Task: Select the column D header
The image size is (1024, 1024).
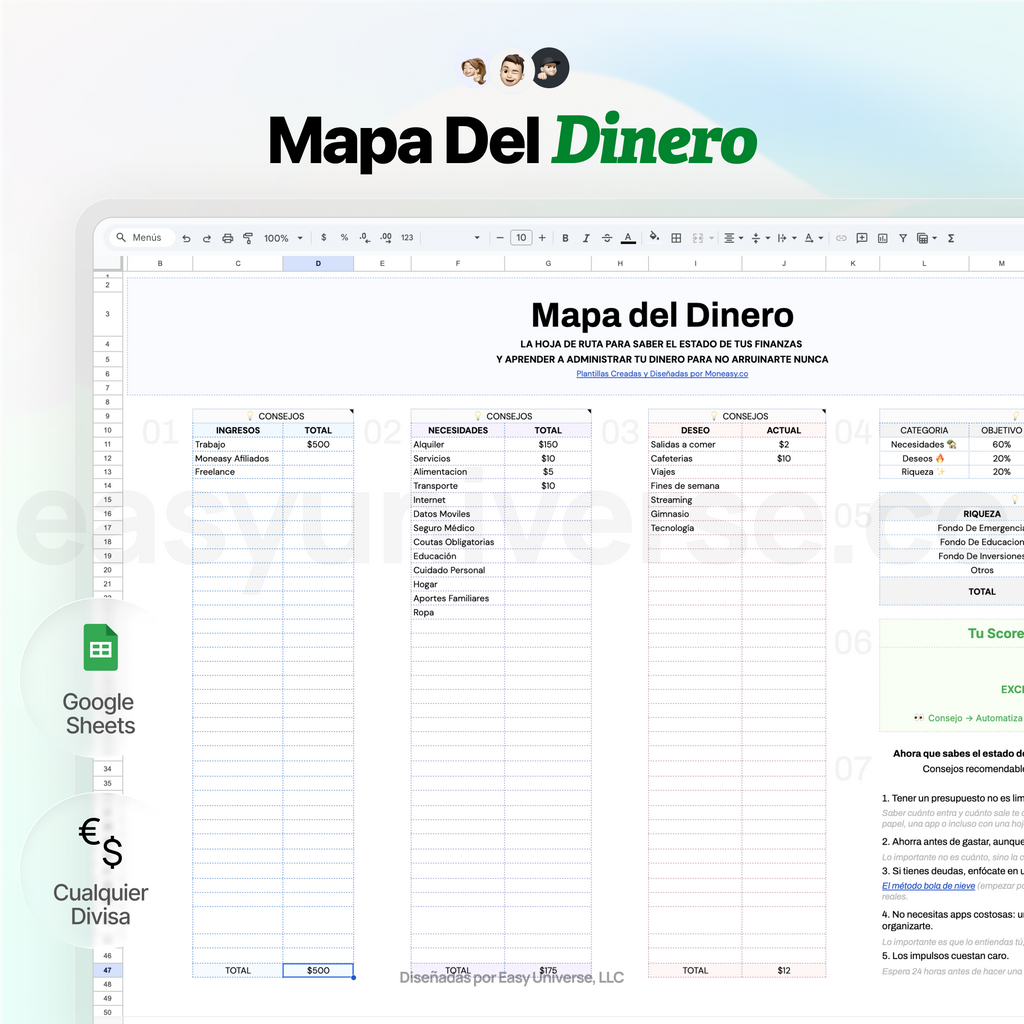Action: point(318,263)
